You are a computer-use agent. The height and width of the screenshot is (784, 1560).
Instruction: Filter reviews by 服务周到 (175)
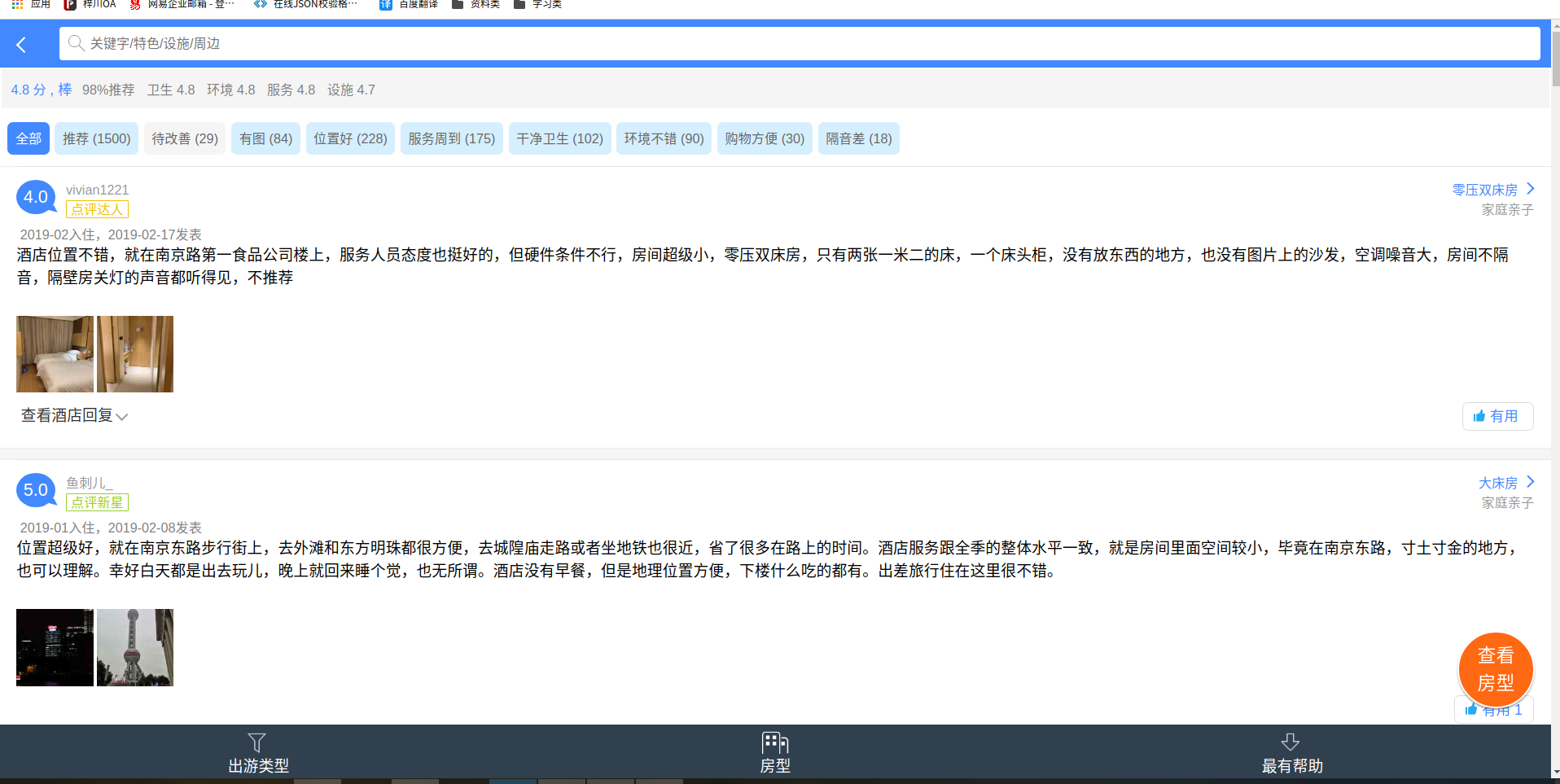point(452,138)
